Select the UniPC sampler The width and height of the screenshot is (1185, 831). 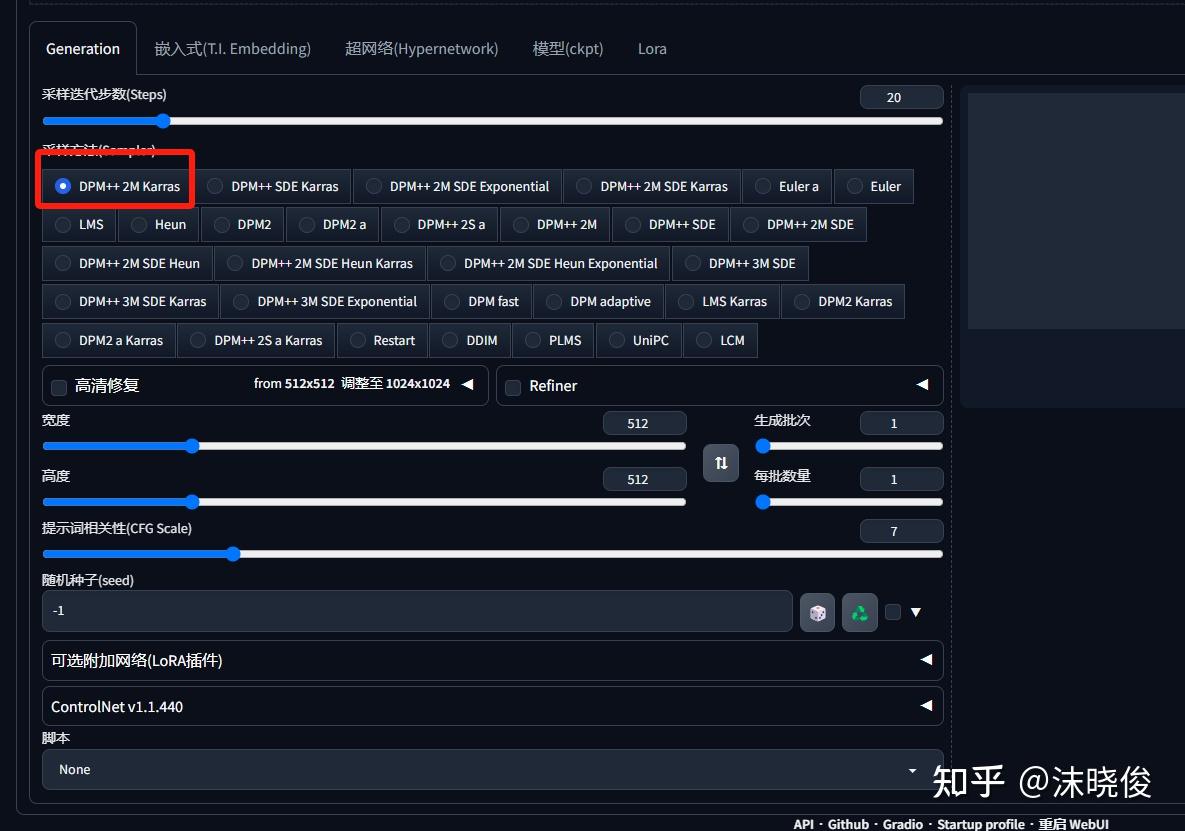(638, 340)
